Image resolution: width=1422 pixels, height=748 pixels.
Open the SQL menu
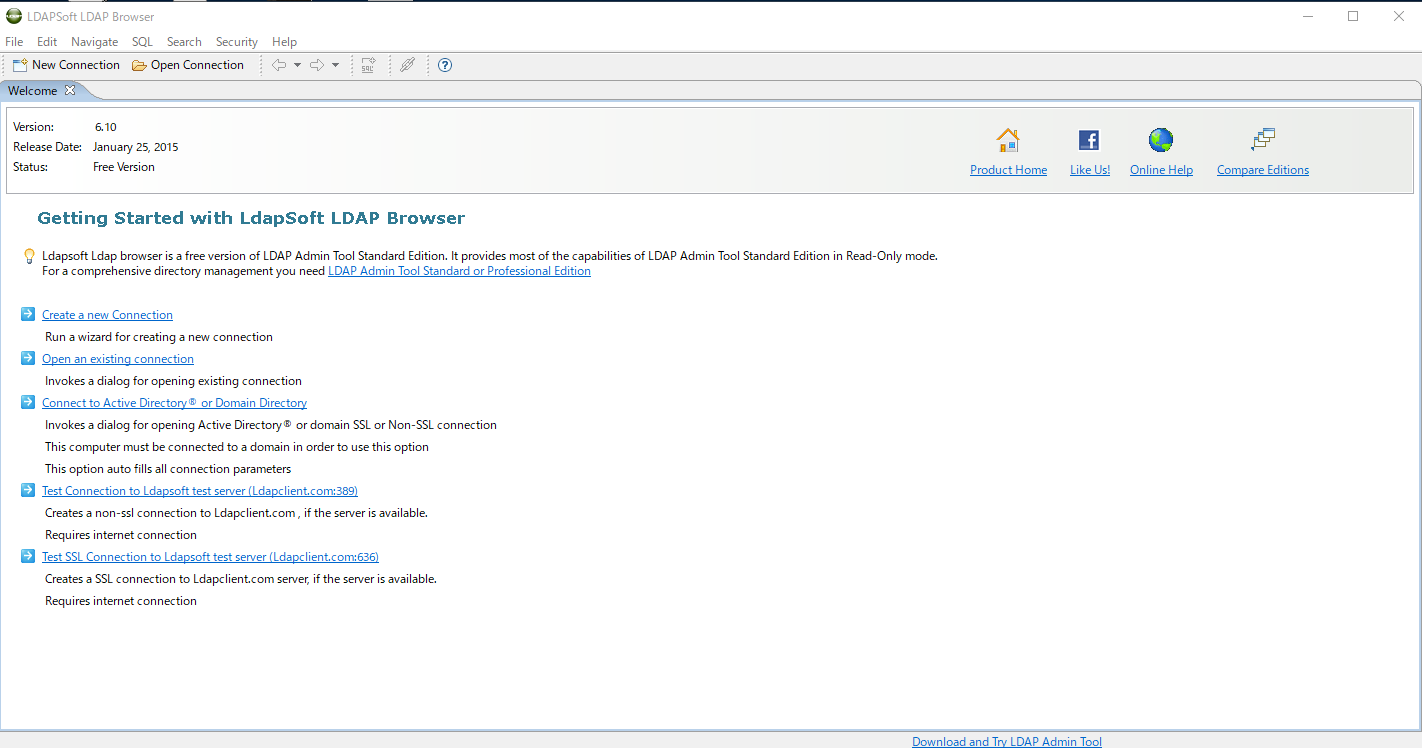click(142, 42)
